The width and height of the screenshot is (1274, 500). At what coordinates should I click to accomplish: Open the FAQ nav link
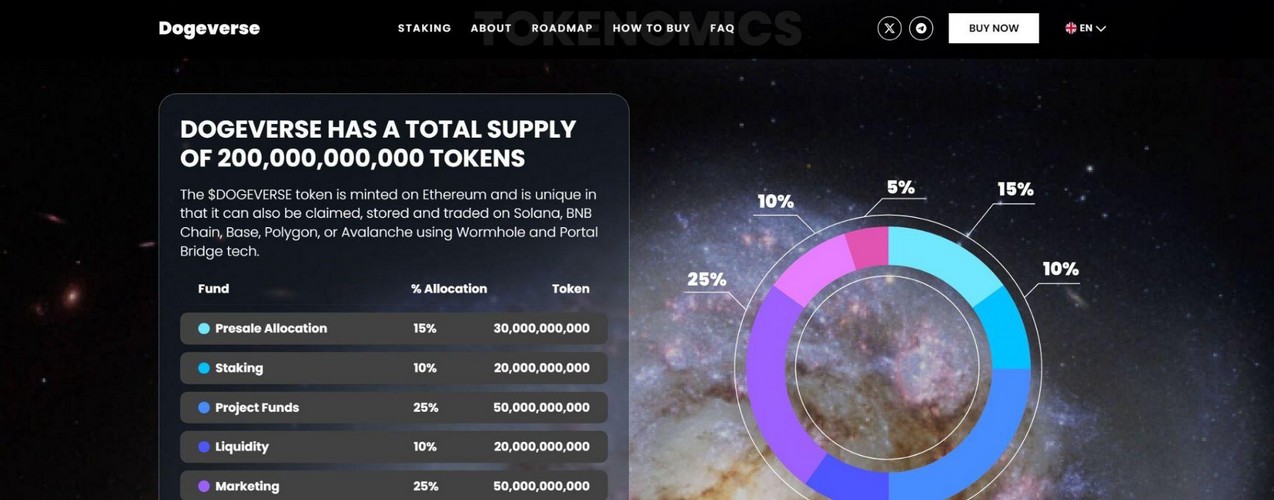[x=722, y=28]
